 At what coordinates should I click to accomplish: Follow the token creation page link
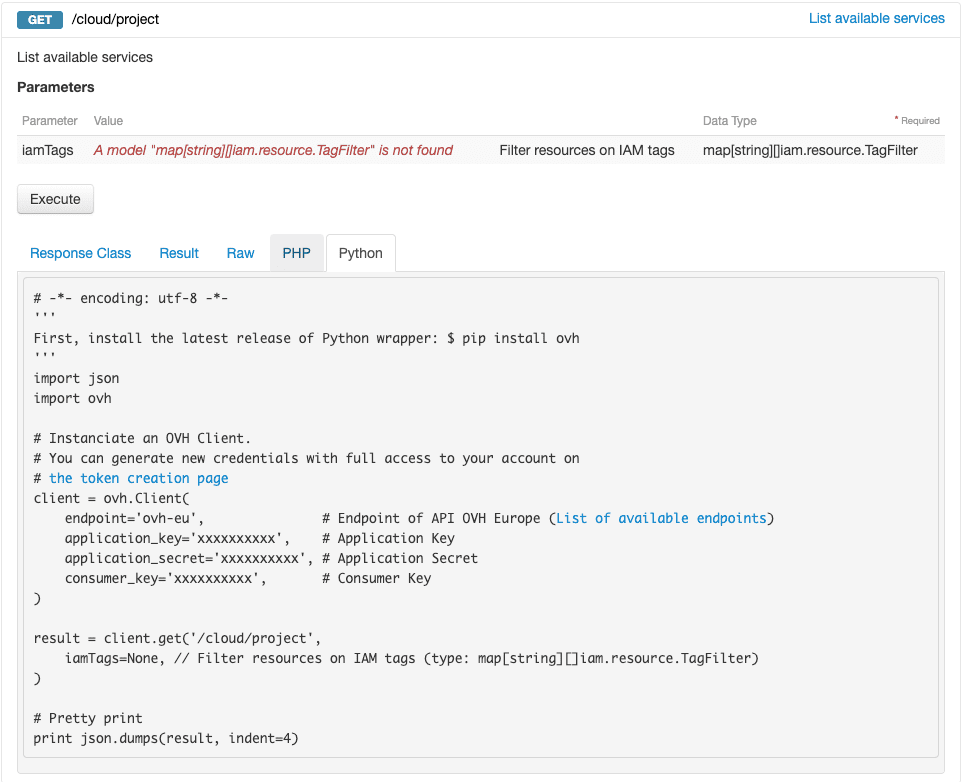139,478
